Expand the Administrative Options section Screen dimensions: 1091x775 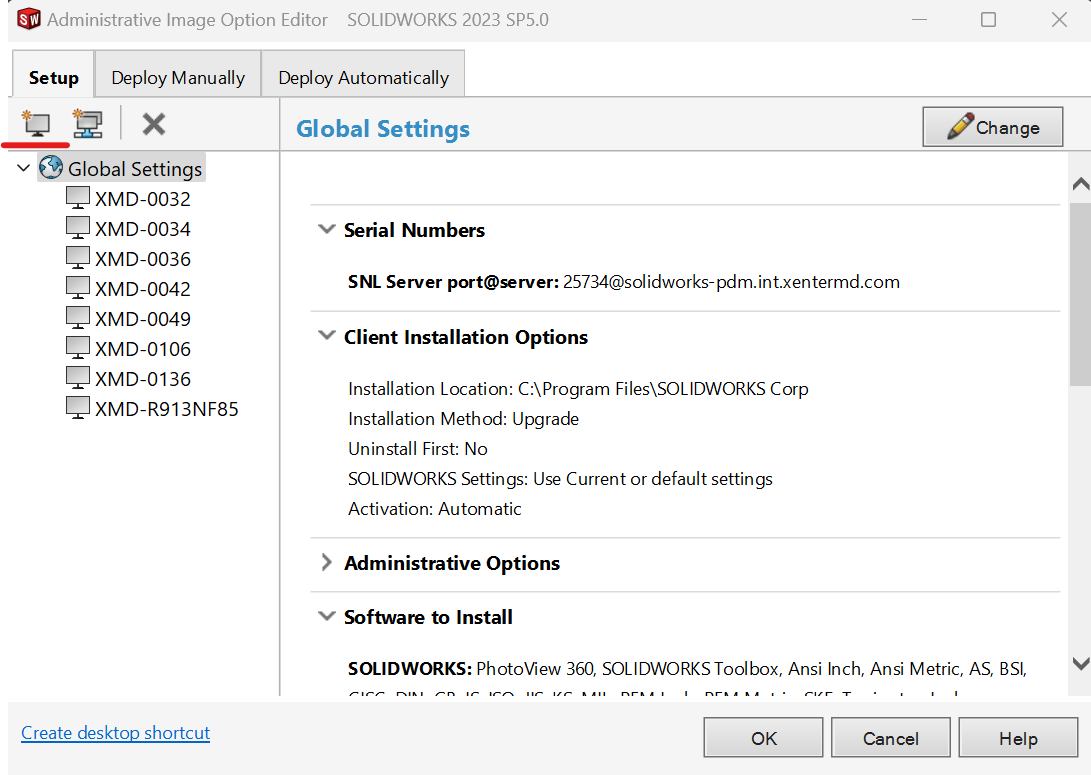pyautogui.click(x=326, y=563)
